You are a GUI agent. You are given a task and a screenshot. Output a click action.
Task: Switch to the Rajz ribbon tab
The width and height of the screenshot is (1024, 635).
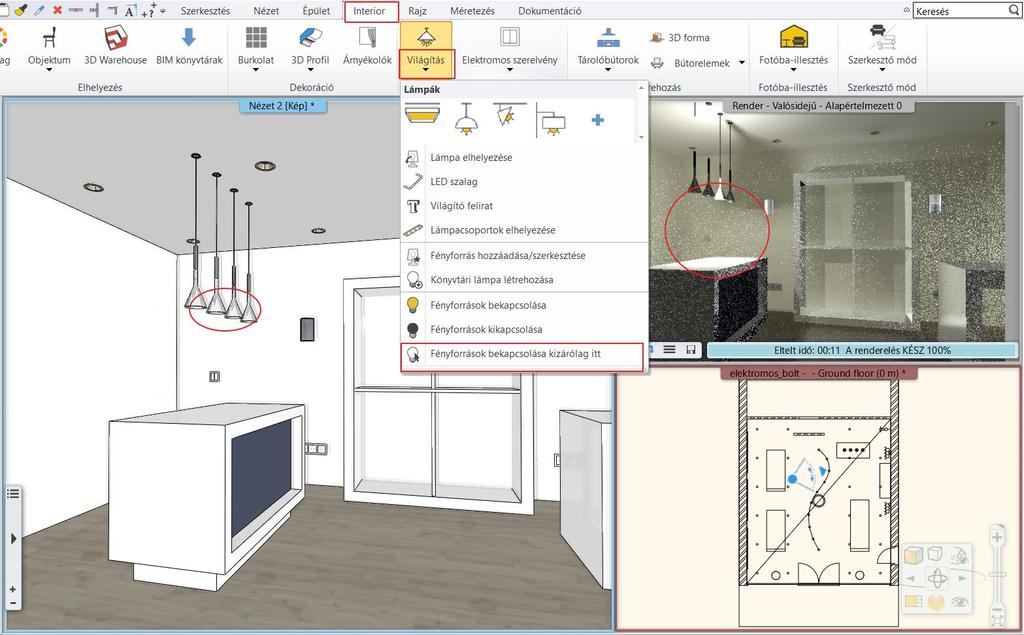tap(417, 11)
